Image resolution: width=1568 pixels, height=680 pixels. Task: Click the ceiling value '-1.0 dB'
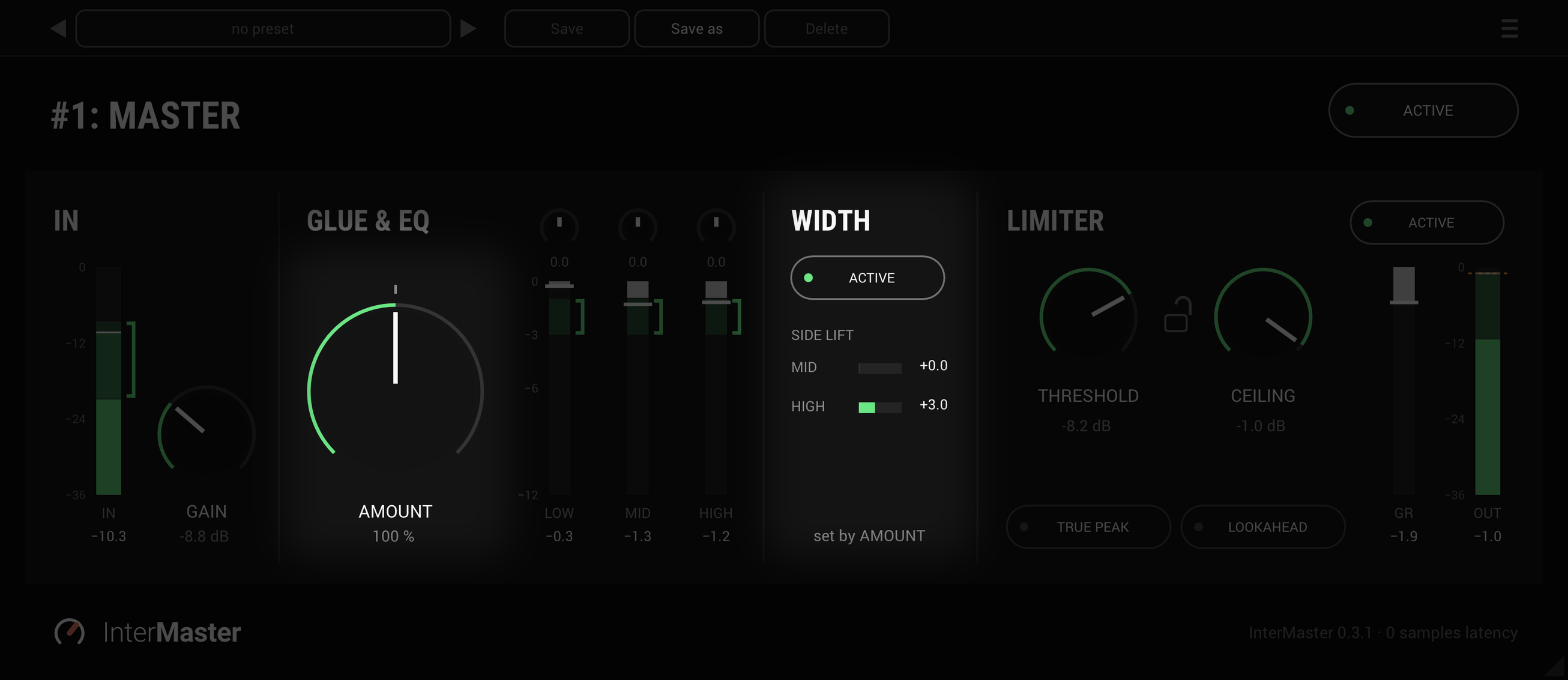[x=1260, y=426]
